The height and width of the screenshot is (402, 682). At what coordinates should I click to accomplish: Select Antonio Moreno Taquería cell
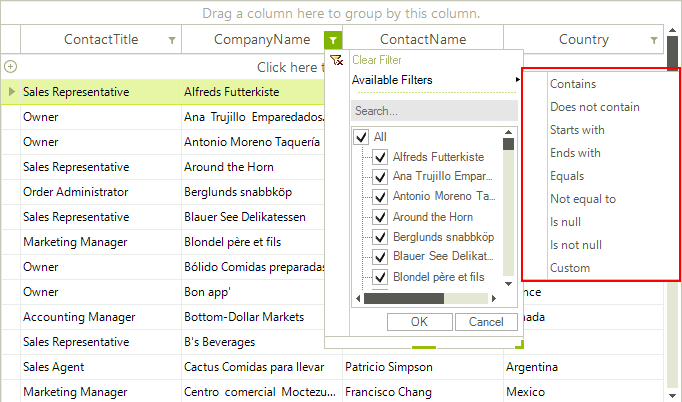(253, 142)
